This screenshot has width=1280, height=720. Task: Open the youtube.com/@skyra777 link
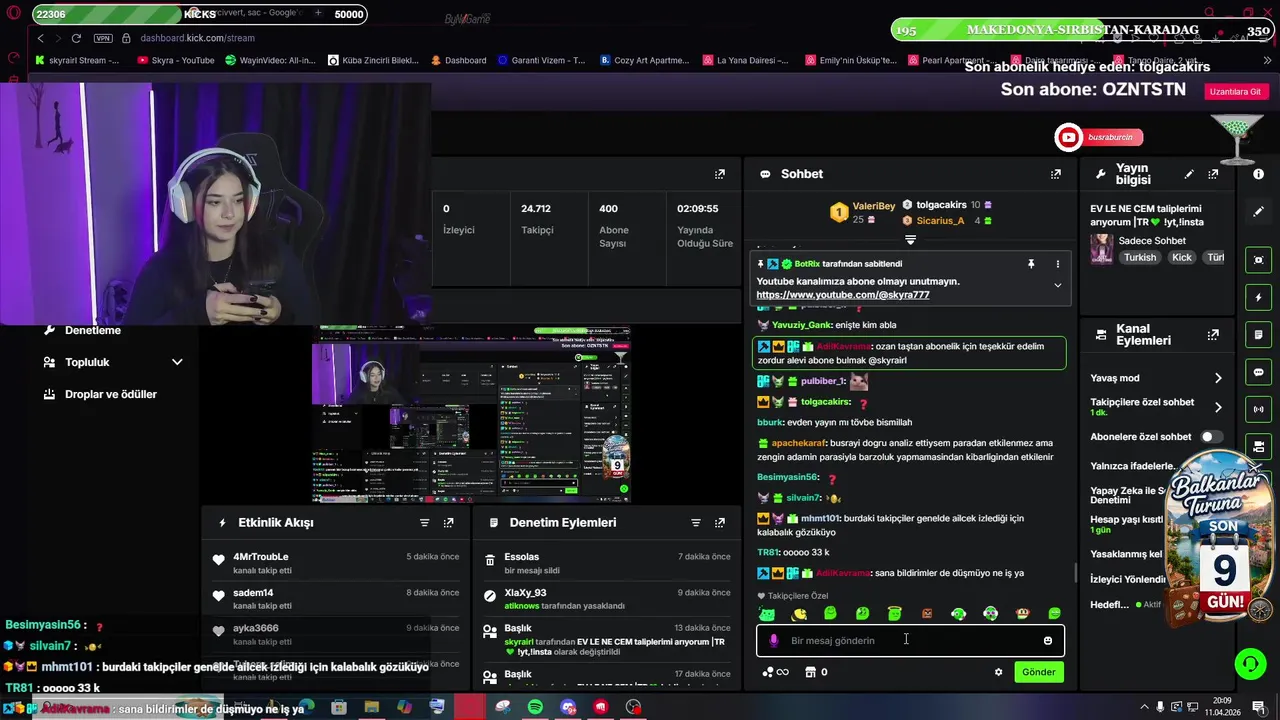(x=843, y=295)
